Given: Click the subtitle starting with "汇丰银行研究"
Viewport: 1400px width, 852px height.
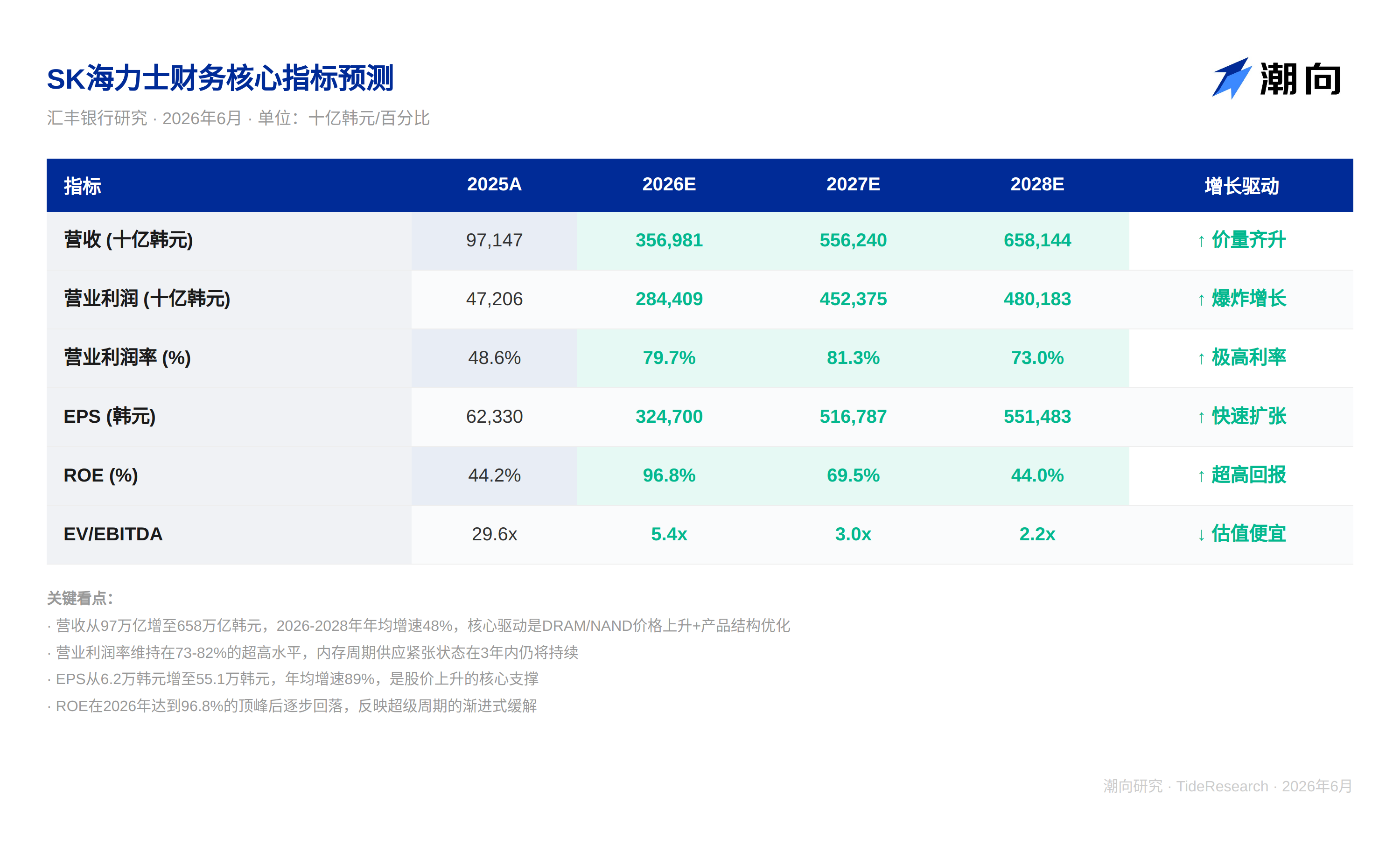Looking at the screenshot, I should pyautogui.click(x=238, y=118).
